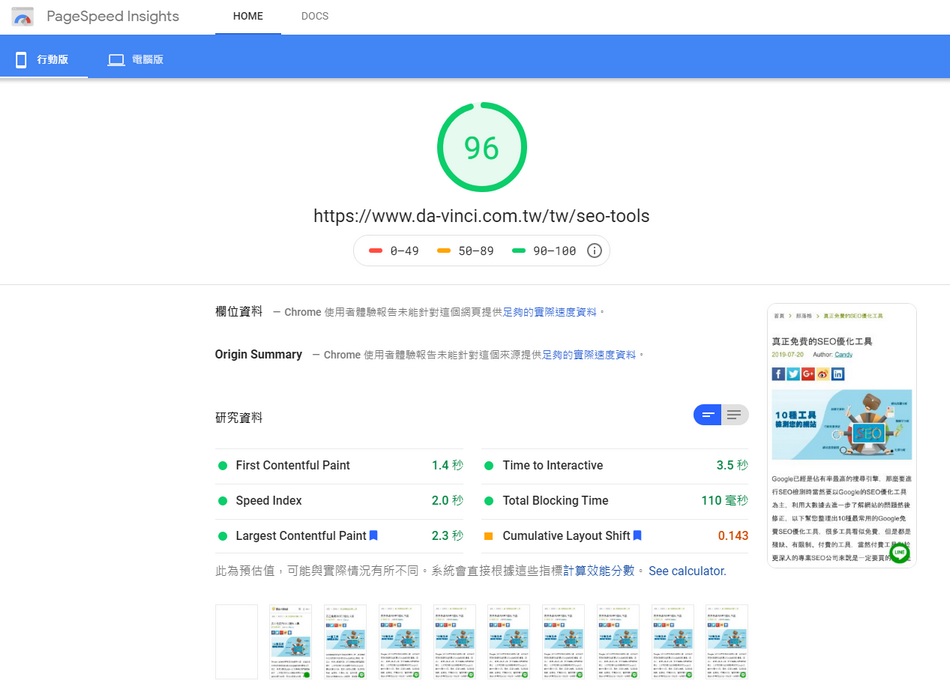950x690 pixels.
Task: Click the green 90-100 legend marker
Action: coord(519,251)
